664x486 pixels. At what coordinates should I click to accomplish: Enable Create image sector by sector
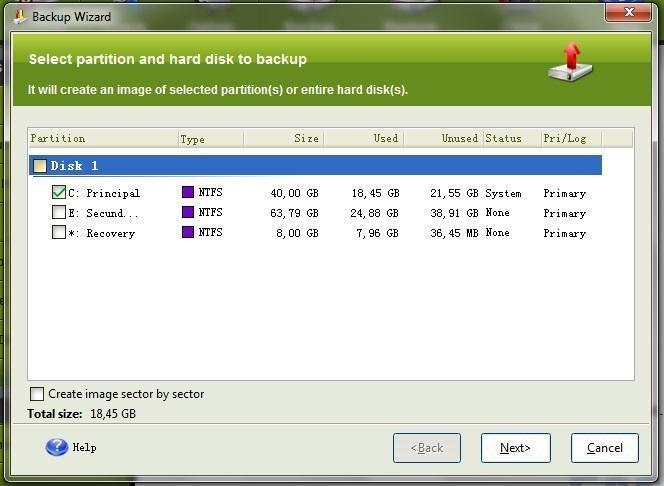tap(37, 394)
